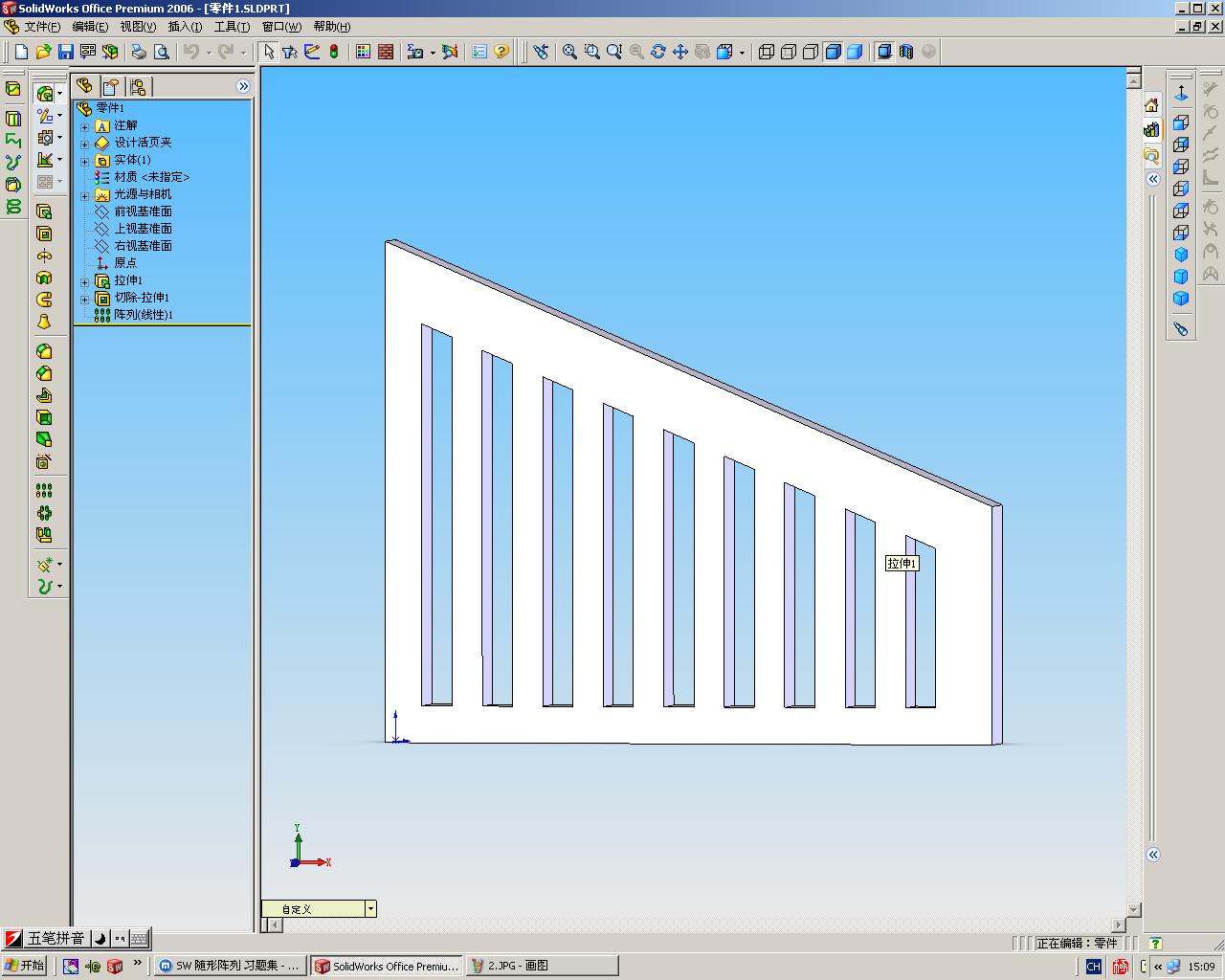Image resolution: width=1225 pixels, height=980 pixels.
Task: Click the Extruded Cut feature icon
Action: point(44,234)
